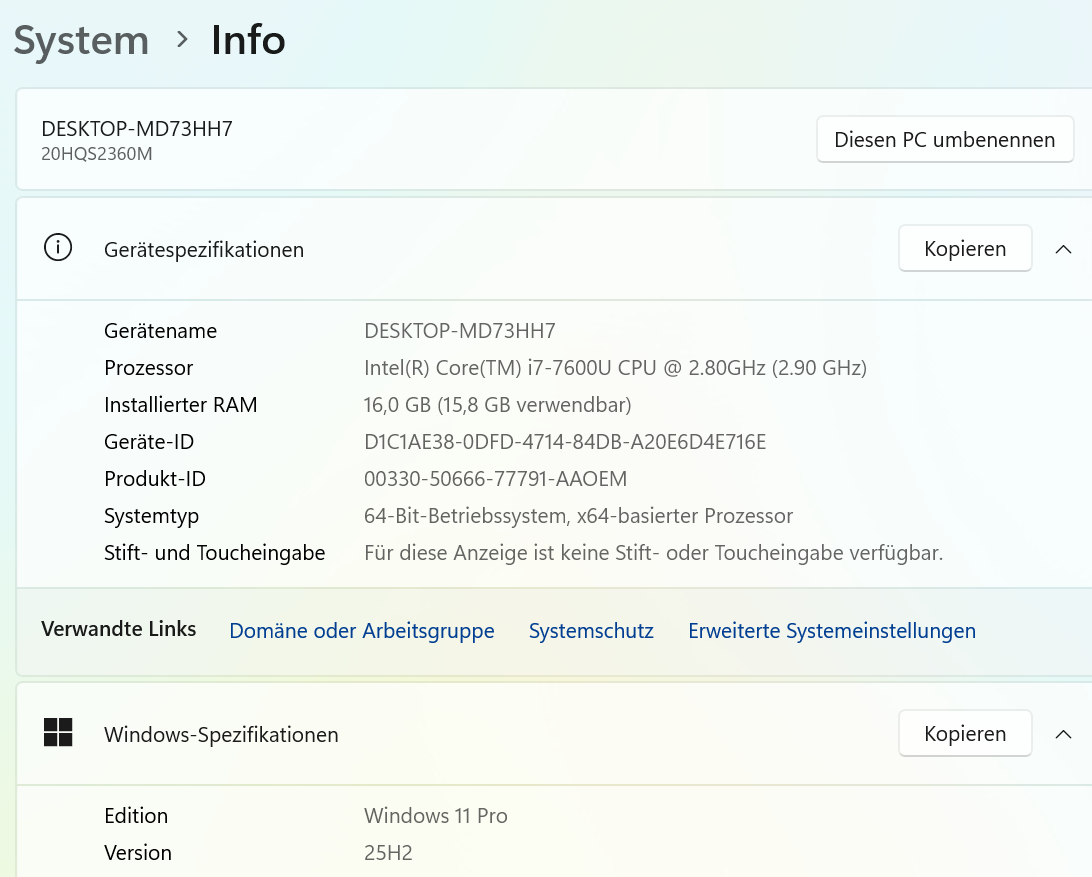Click the Version label

pos(138,853)
